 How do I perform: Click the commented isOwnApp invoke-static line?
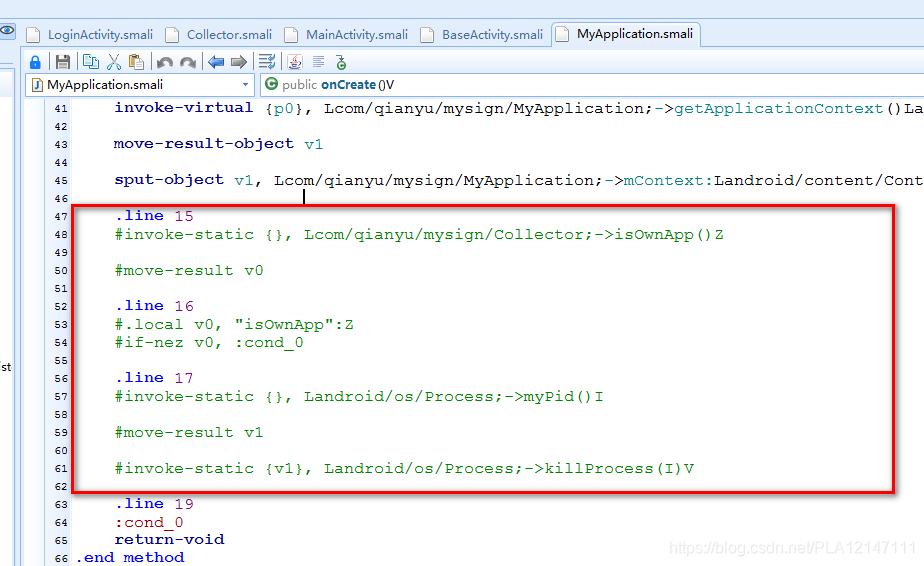pyautogui.click(x=419, y=235)
